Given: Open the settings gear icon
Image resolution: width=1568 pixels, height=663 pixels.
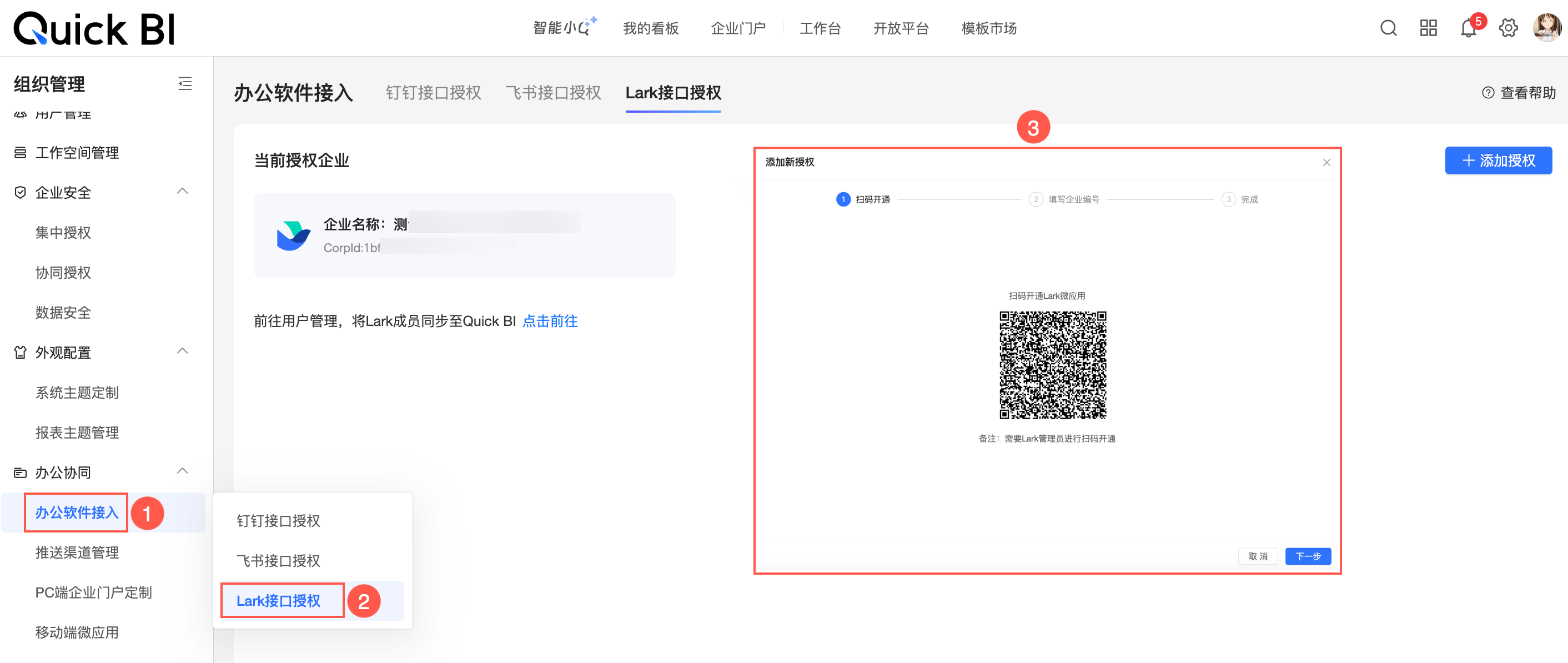Looking at the screenshot, I should (1509, 28).
